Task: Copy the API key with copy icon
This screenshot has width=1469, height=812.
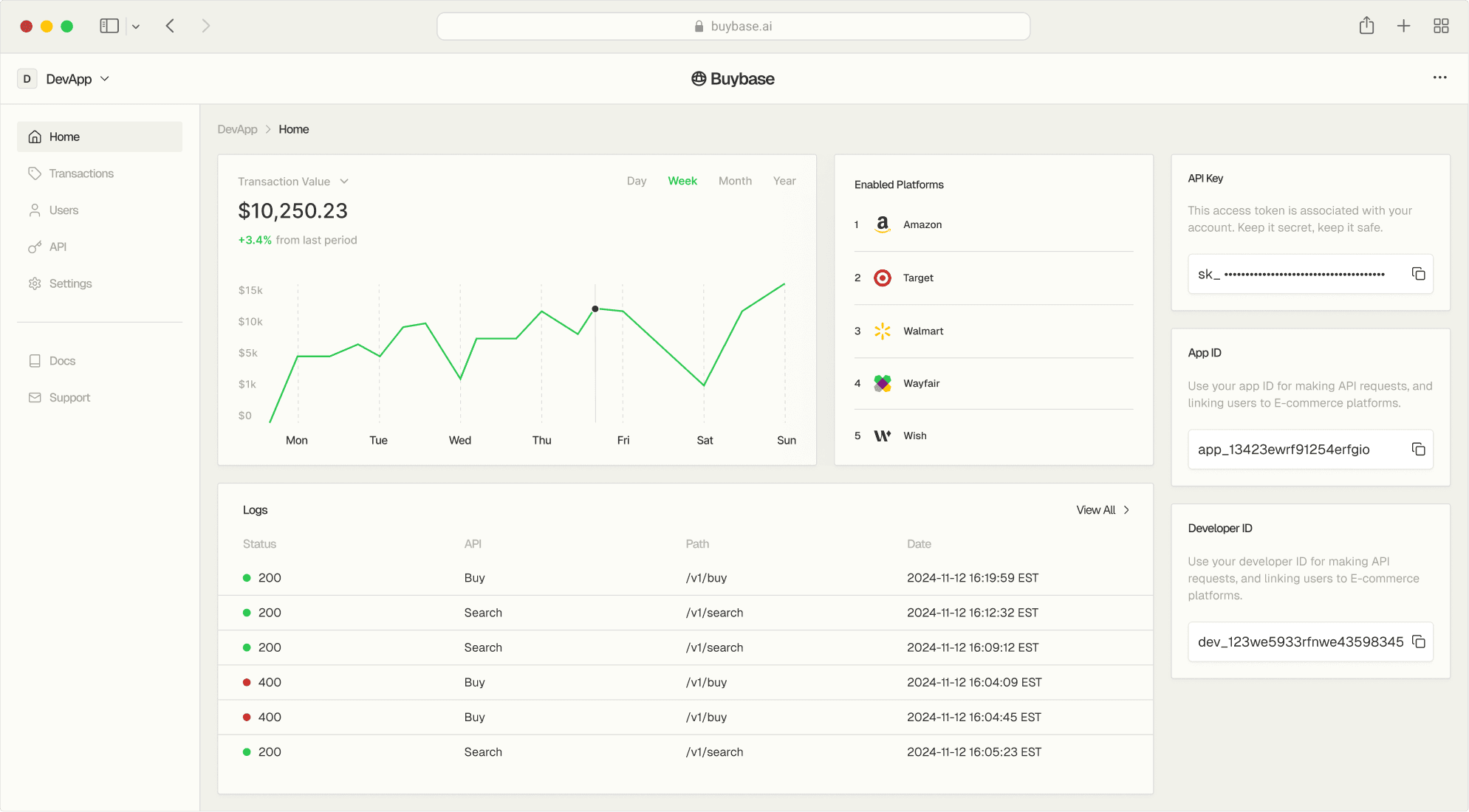Action: click(x=1418, y=274)
